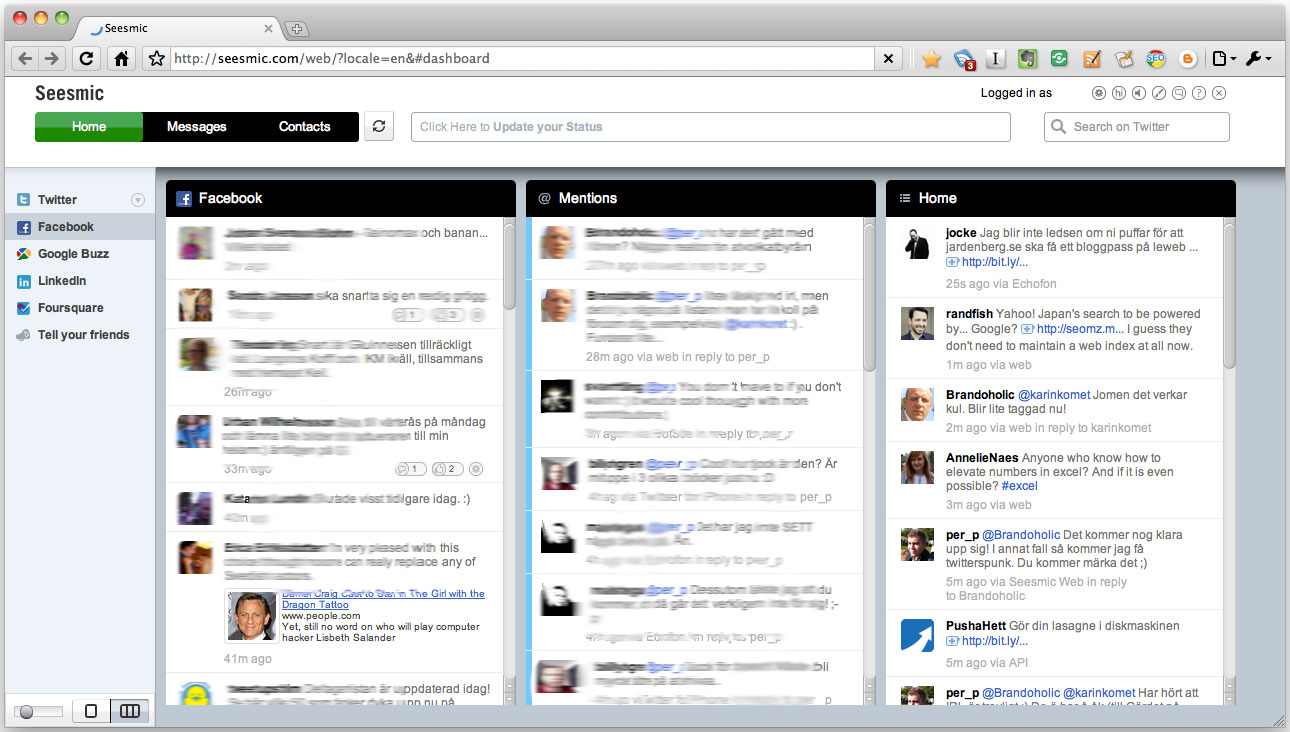Click the username 'randfish' in Home column
This screenshot has height=732, width=1290.
[969, 313]
